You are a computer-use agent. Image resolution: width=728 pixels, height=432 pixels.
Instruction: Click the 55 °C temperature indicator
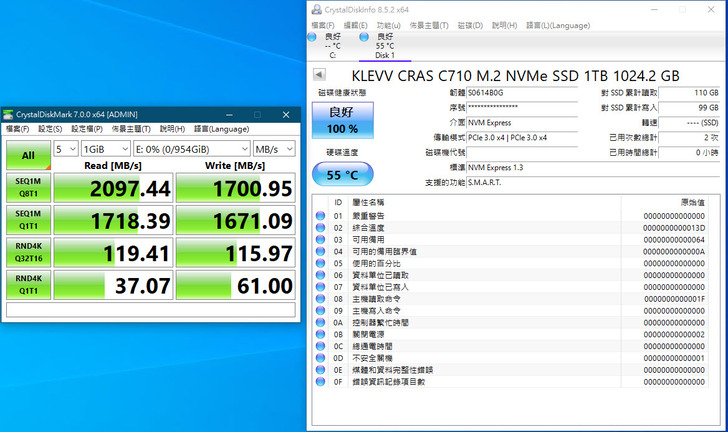[x=343, y=173]
